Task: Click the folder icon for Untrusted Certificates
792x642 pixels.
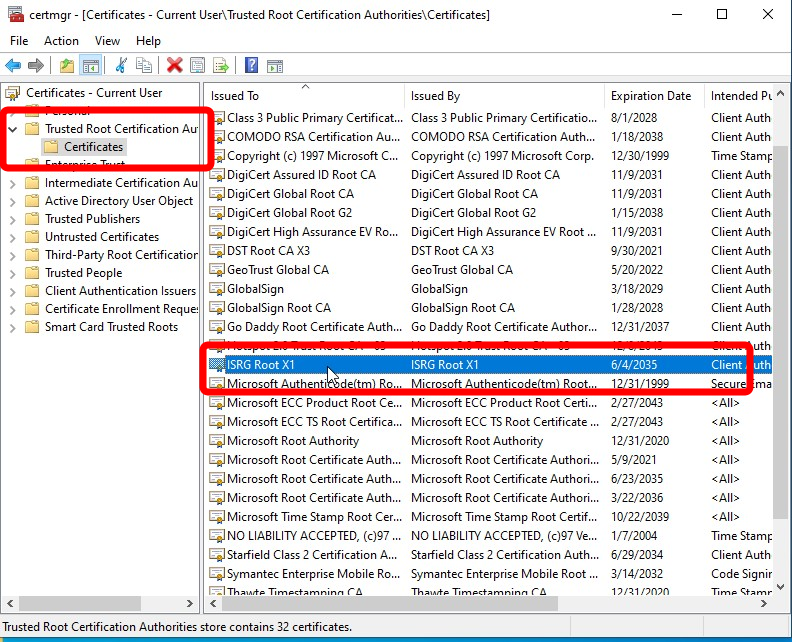Action: click(x=32, y=237)
